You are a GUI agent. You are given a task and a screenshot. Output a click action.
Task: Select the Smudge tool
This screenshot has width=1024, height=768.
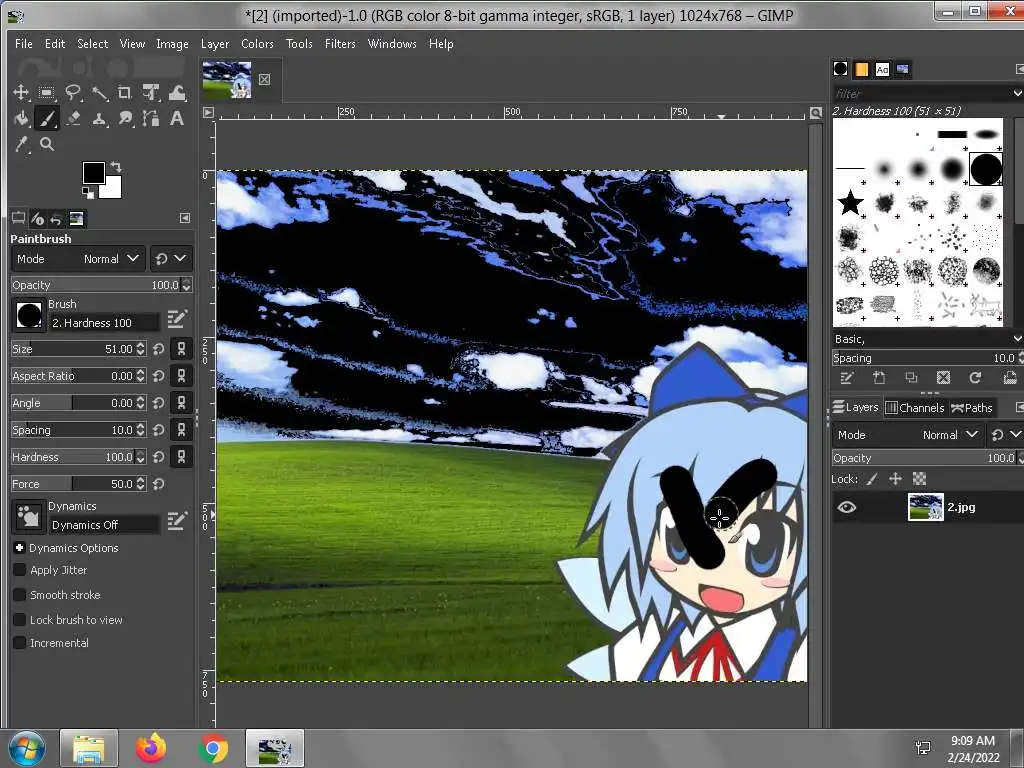point(125,118)
